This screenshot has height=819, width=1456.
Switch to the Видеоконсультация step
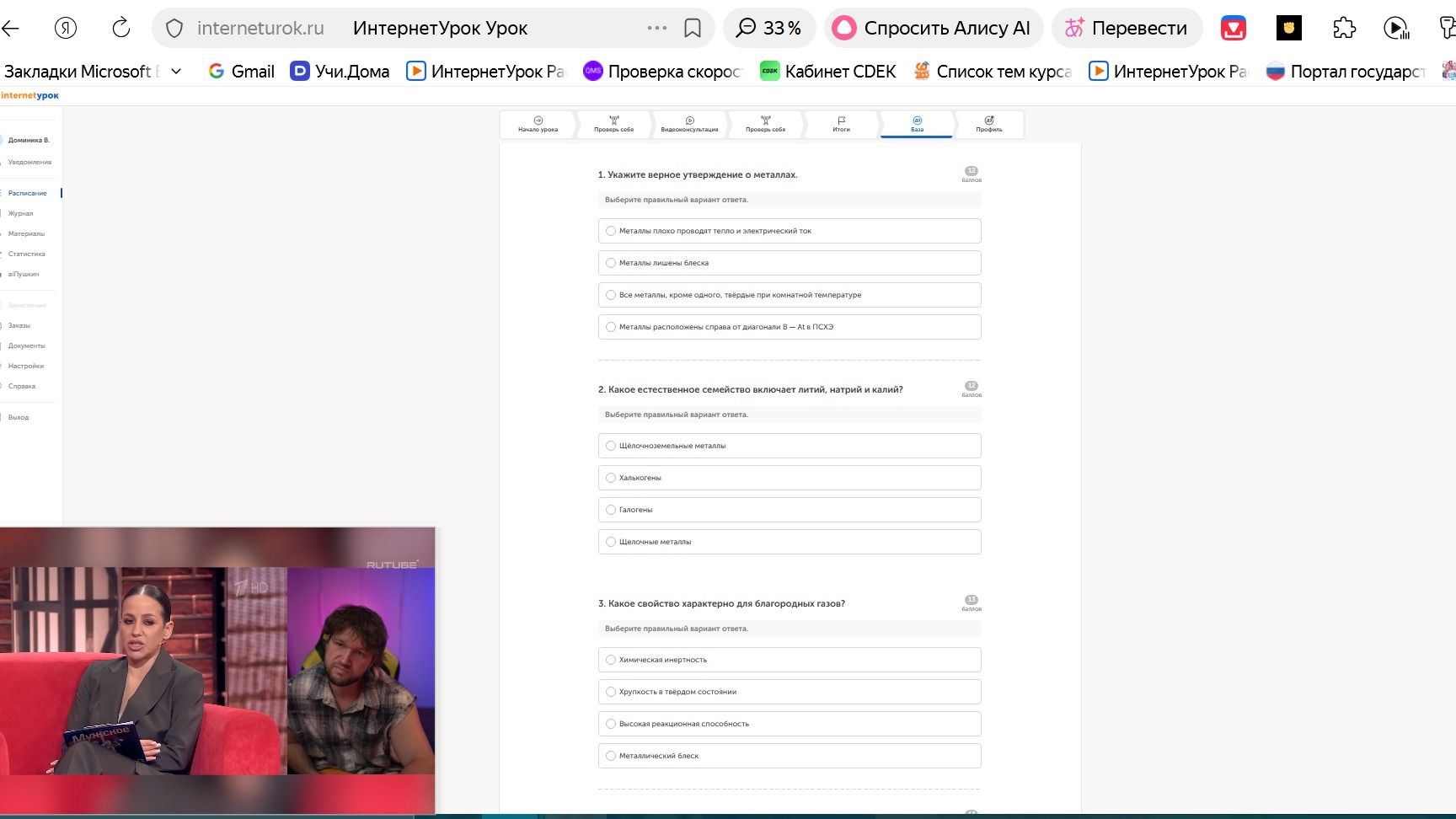689,125
